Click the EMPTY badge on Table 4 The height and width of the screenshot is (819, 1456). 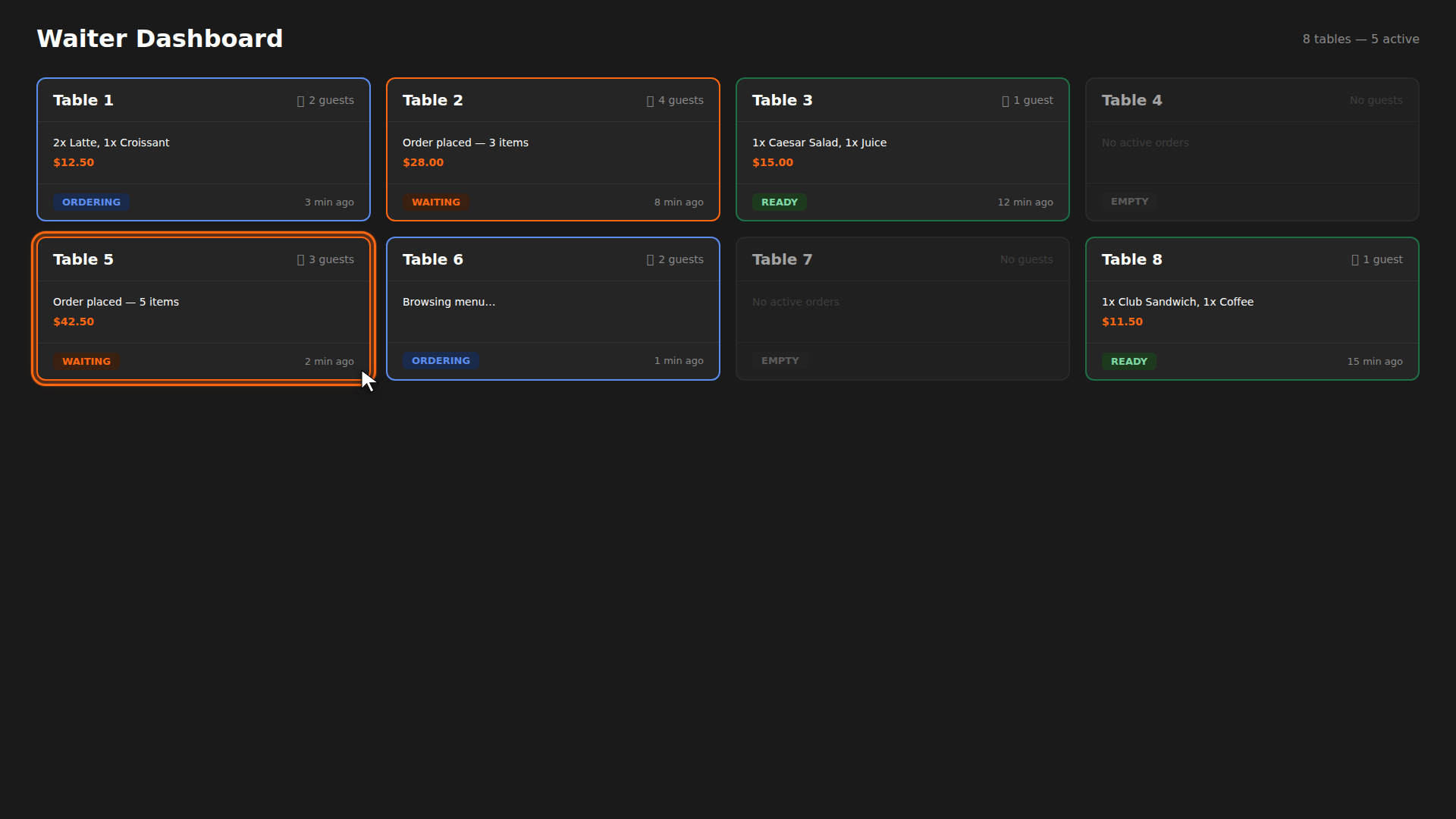1129,202
